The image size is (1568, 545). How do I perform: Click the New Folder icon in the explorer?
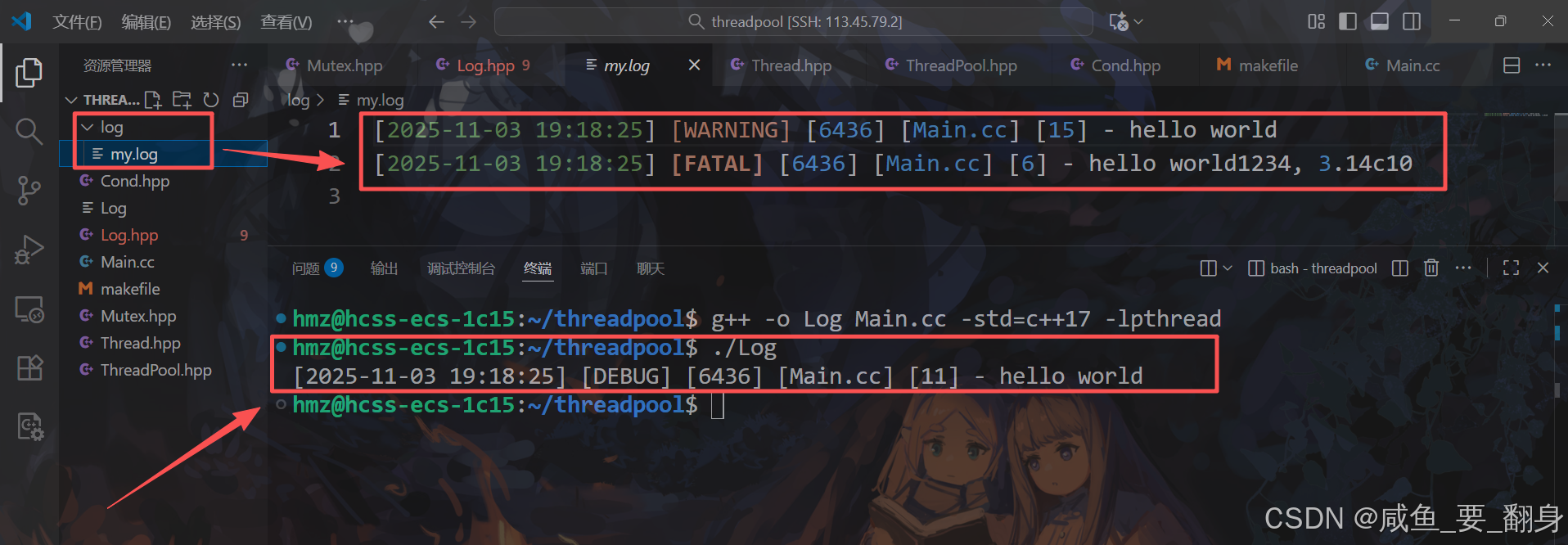point(182,100)
